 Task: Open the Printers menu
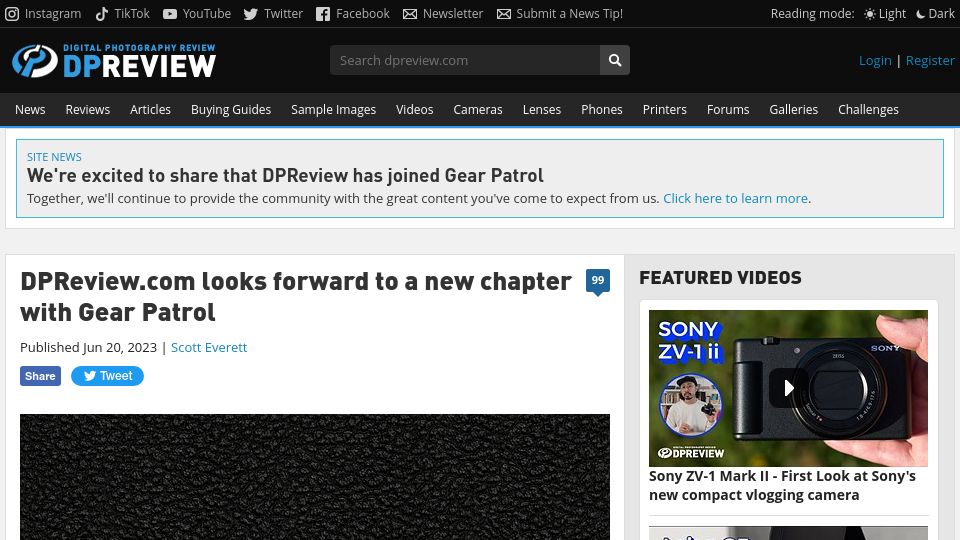664,110
